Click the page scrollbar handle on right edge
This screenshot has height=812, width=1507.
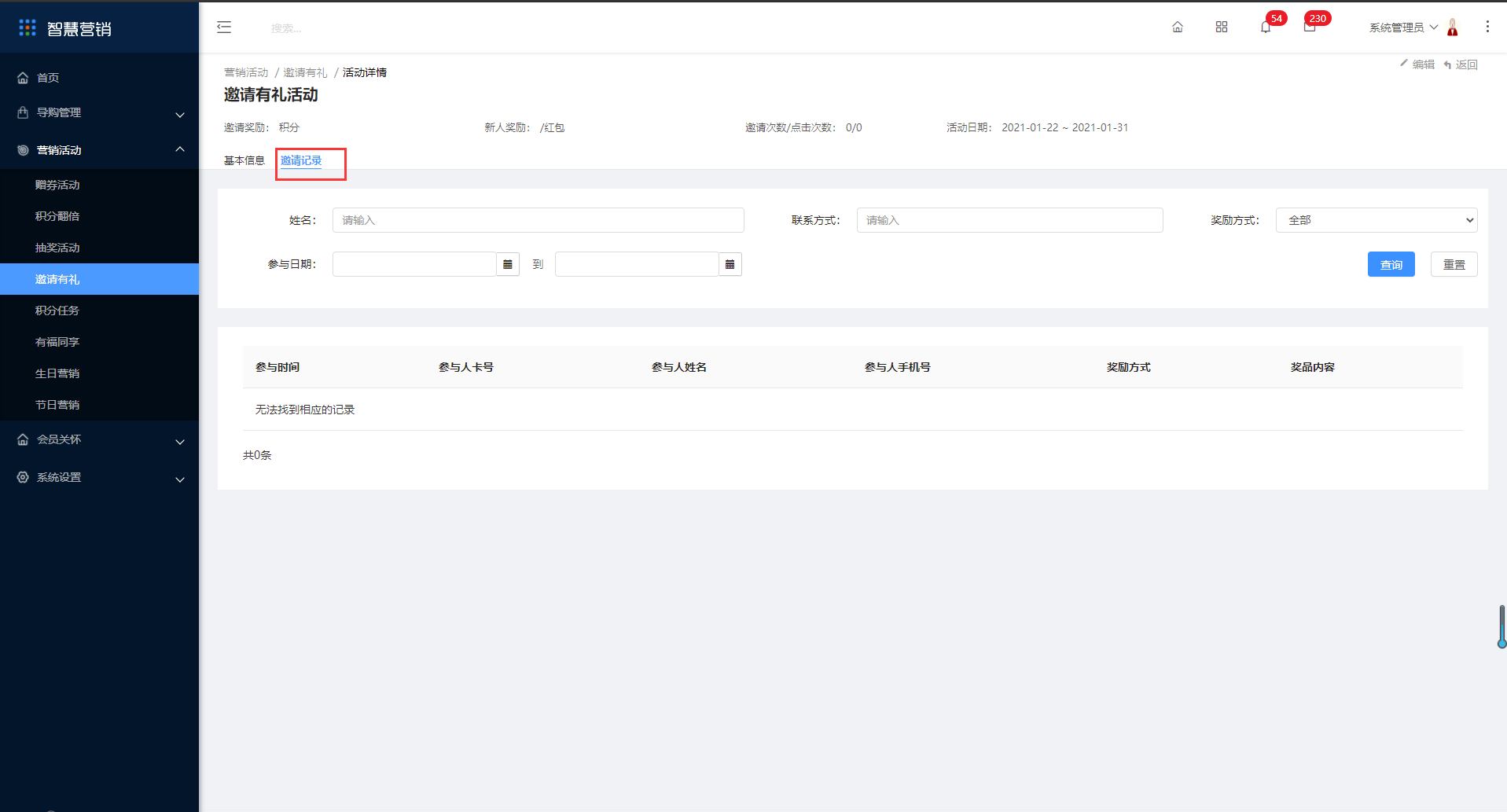(1502, 626)
